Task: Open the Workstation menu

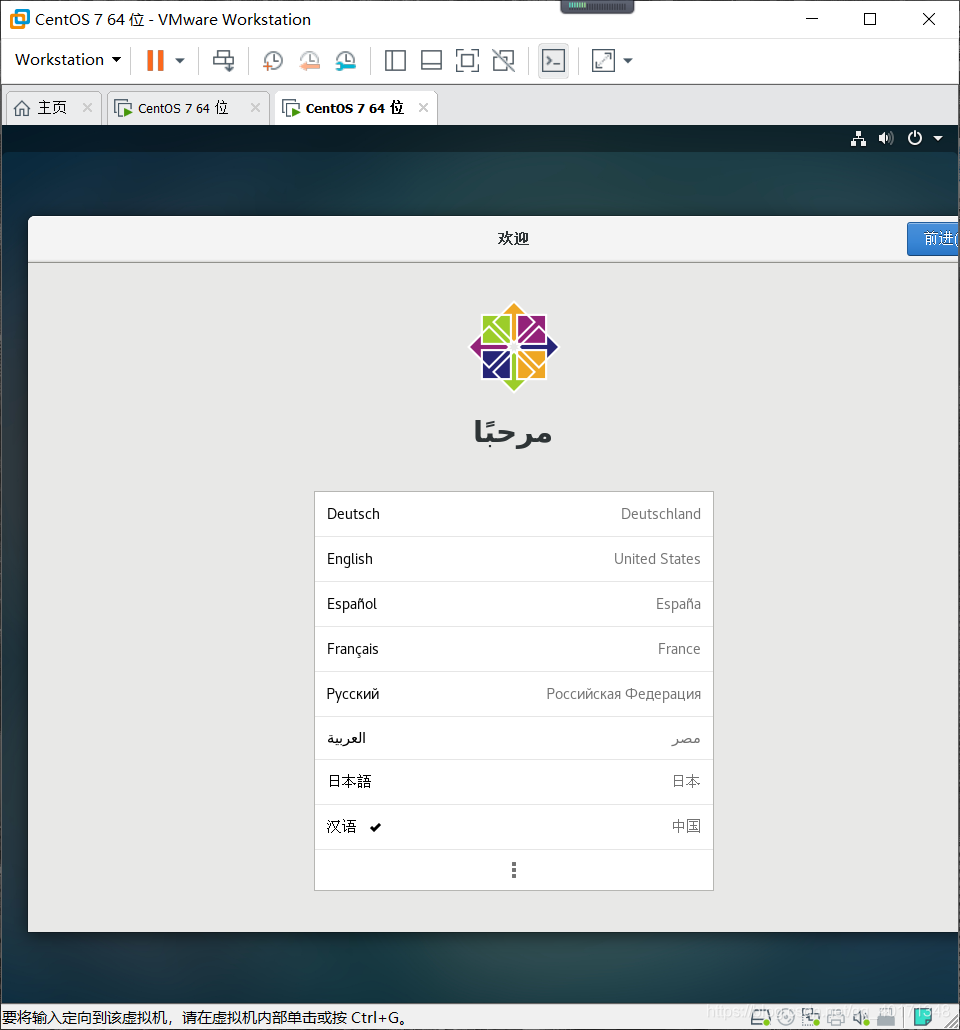Action: point(68,60)
